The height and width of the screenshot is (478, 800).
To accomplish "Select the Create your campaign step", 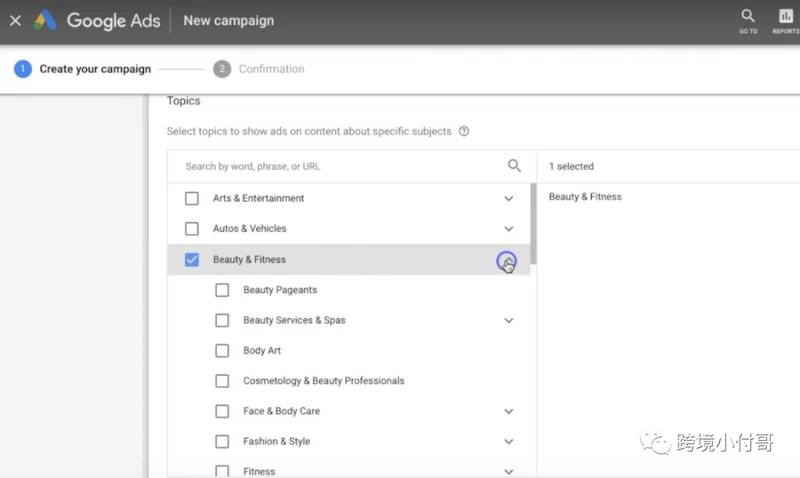I will (x=95, y=69).
